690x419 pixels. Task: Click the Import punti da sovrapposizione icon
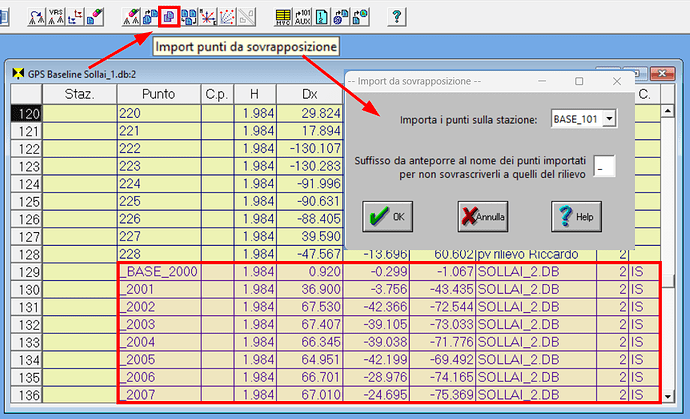click(169, 17)
